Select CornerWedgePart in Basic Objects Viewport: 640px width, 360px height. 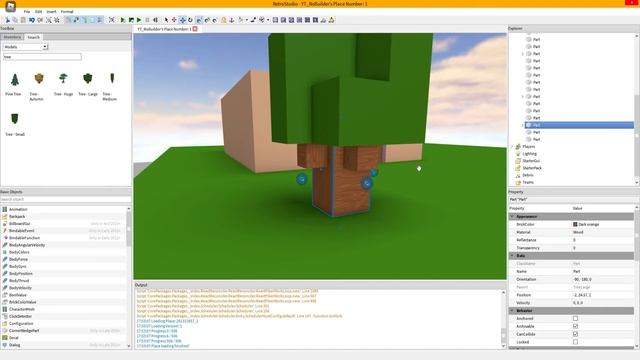24,331
